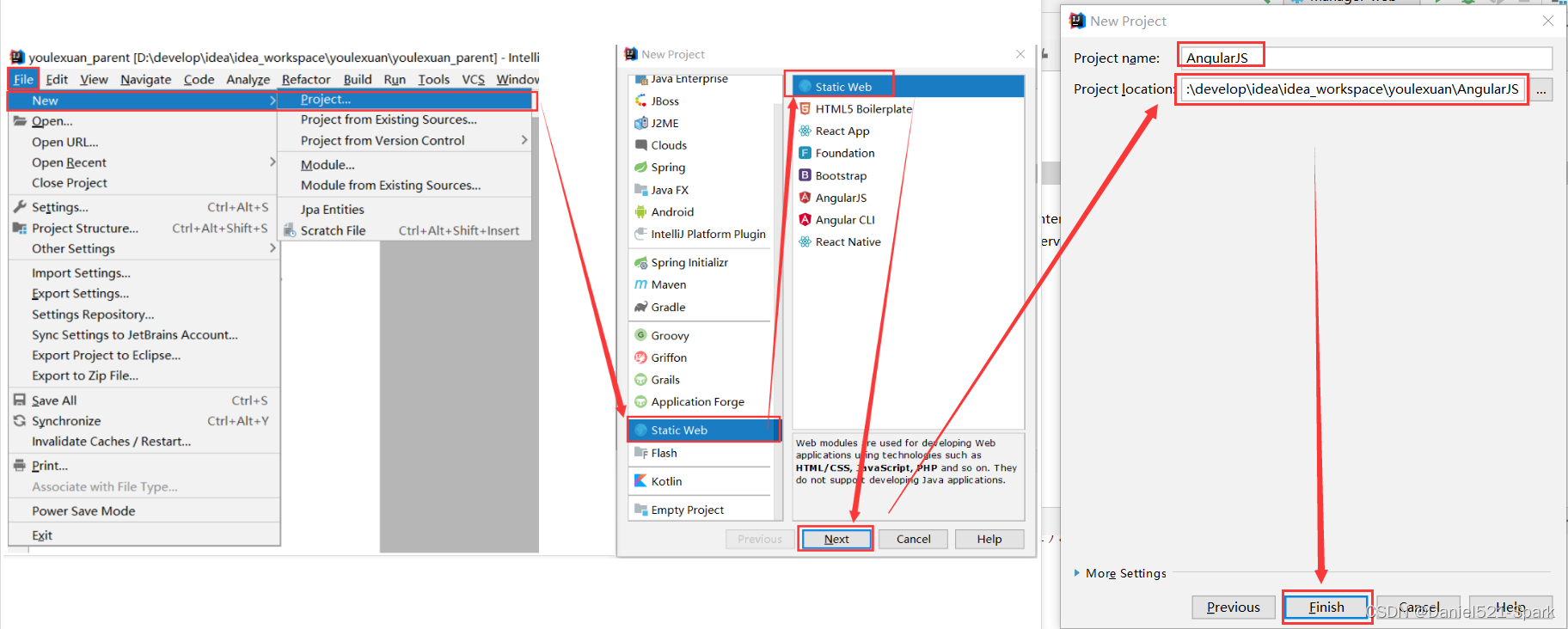
Task: Expand the Other Settings submenu arrow
Action: coord(273,248)
